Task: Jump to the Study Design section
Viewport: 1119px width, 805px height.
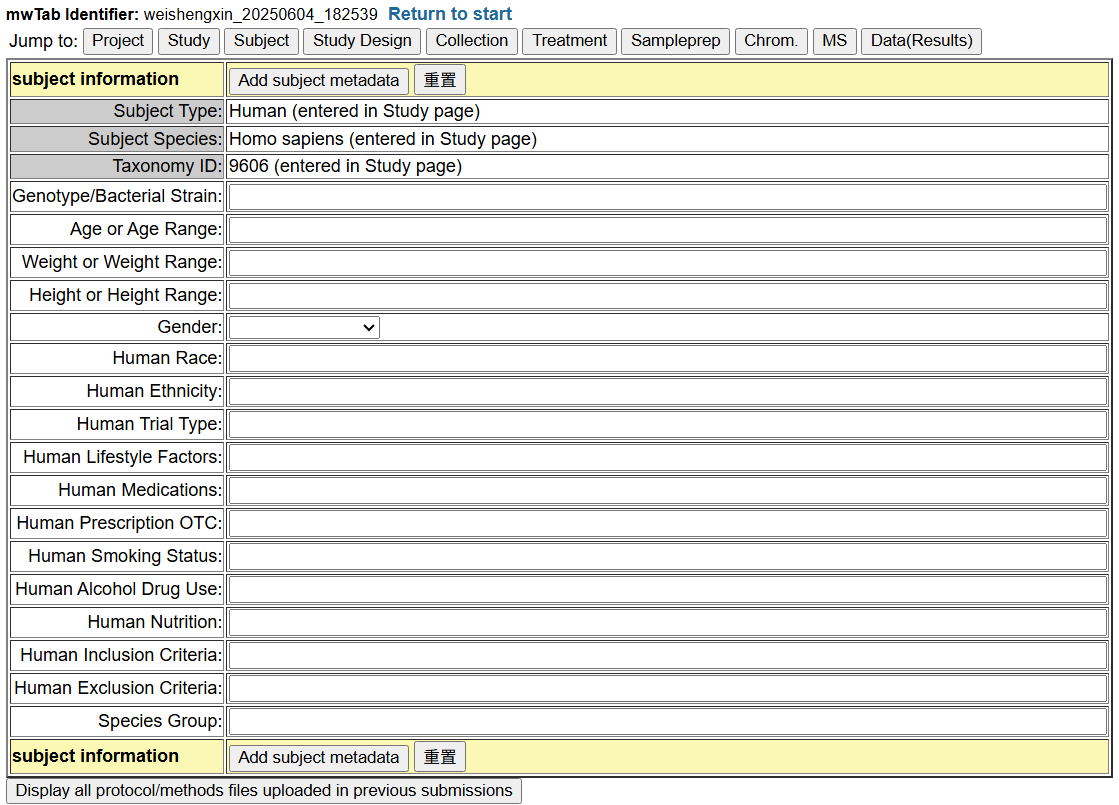Action: [x=362, y=41]
